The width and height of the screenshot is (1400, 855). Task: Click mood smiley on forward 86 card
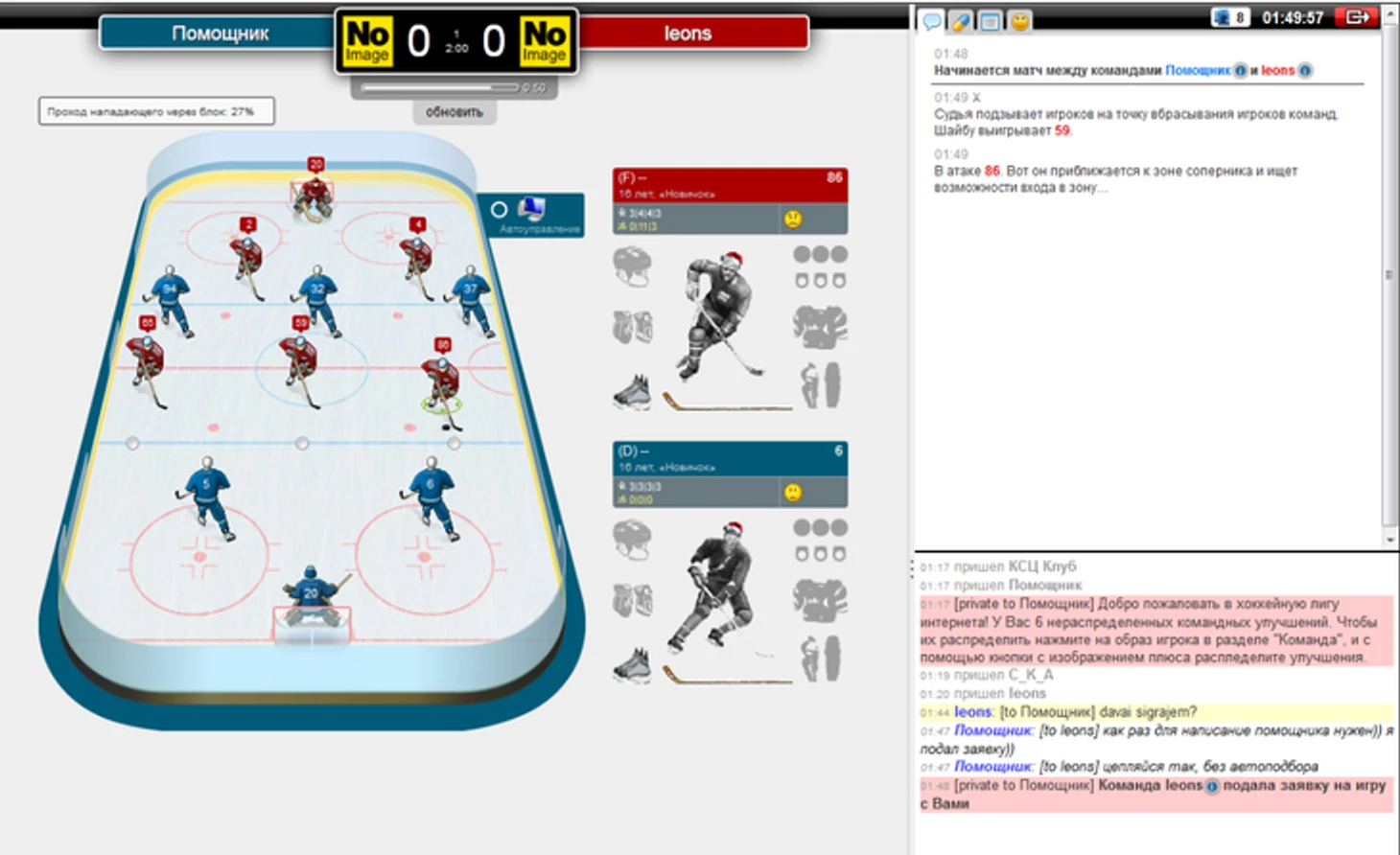(x=793, y=219)
